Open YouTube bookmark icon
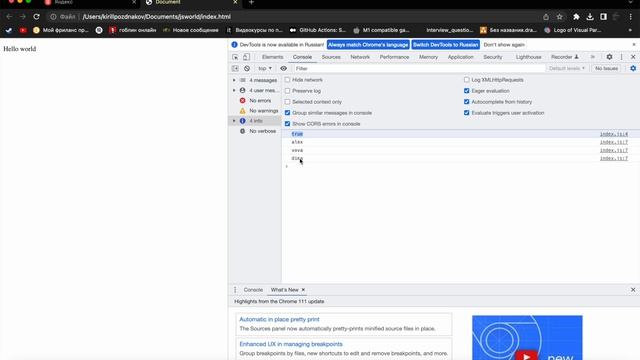This screenshot has width=640, height=360. [23, 30]
